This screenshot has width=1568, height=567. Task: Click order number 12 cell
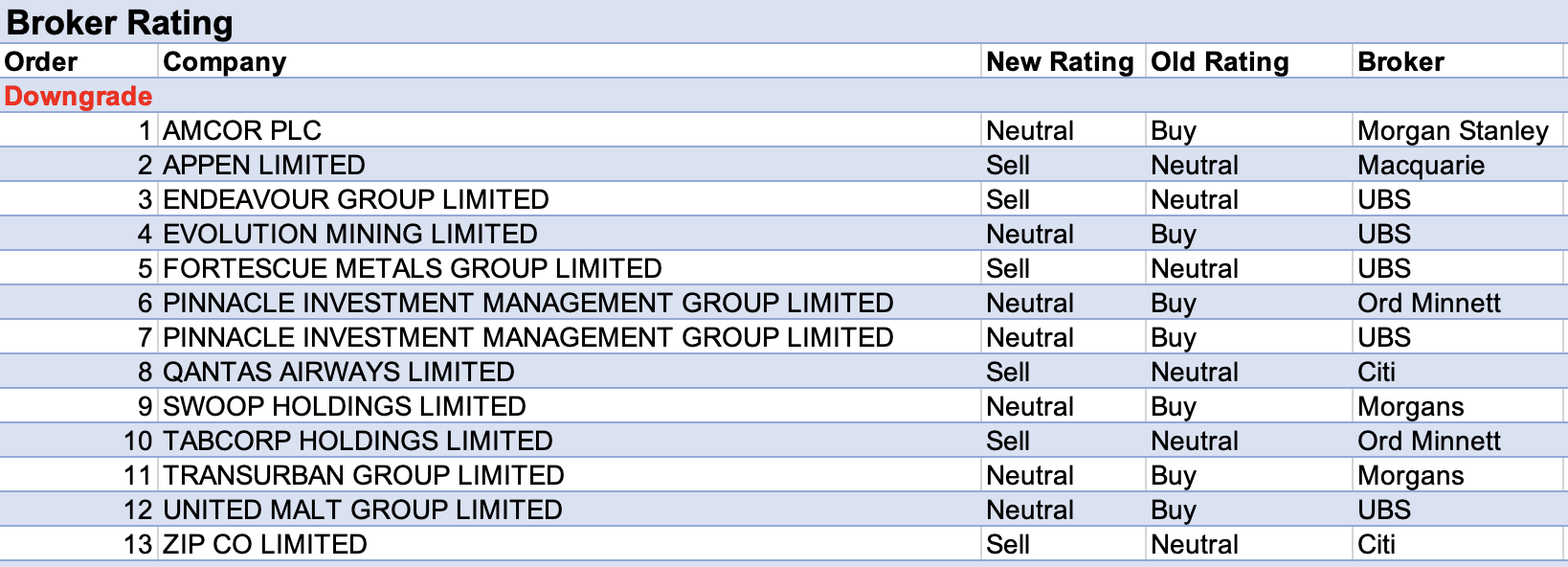pyautogui.click(x=138, y=510)
